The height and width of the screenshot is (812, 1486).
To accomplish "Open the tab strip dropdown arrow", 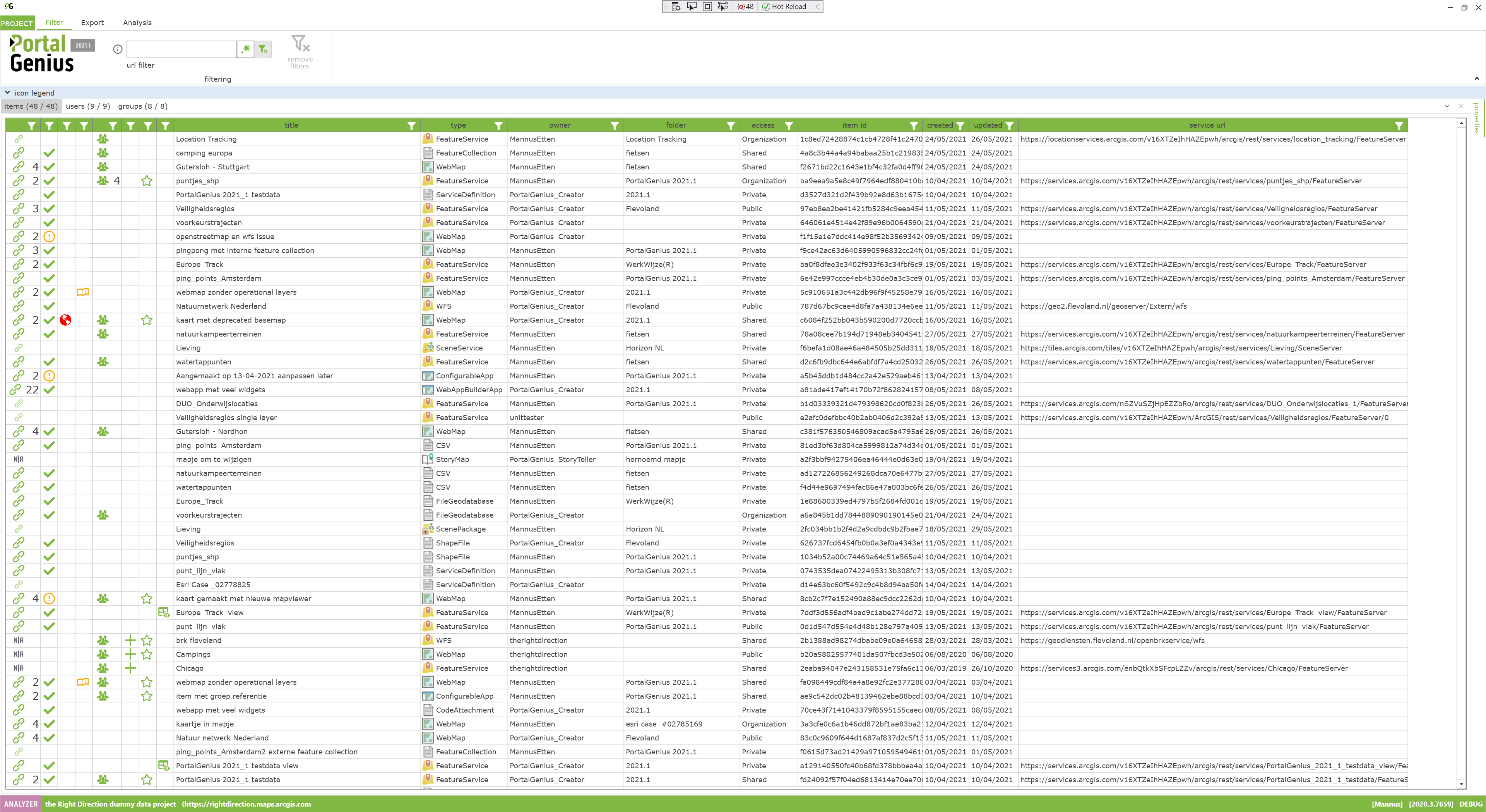I will click(x=1447, y=106).
